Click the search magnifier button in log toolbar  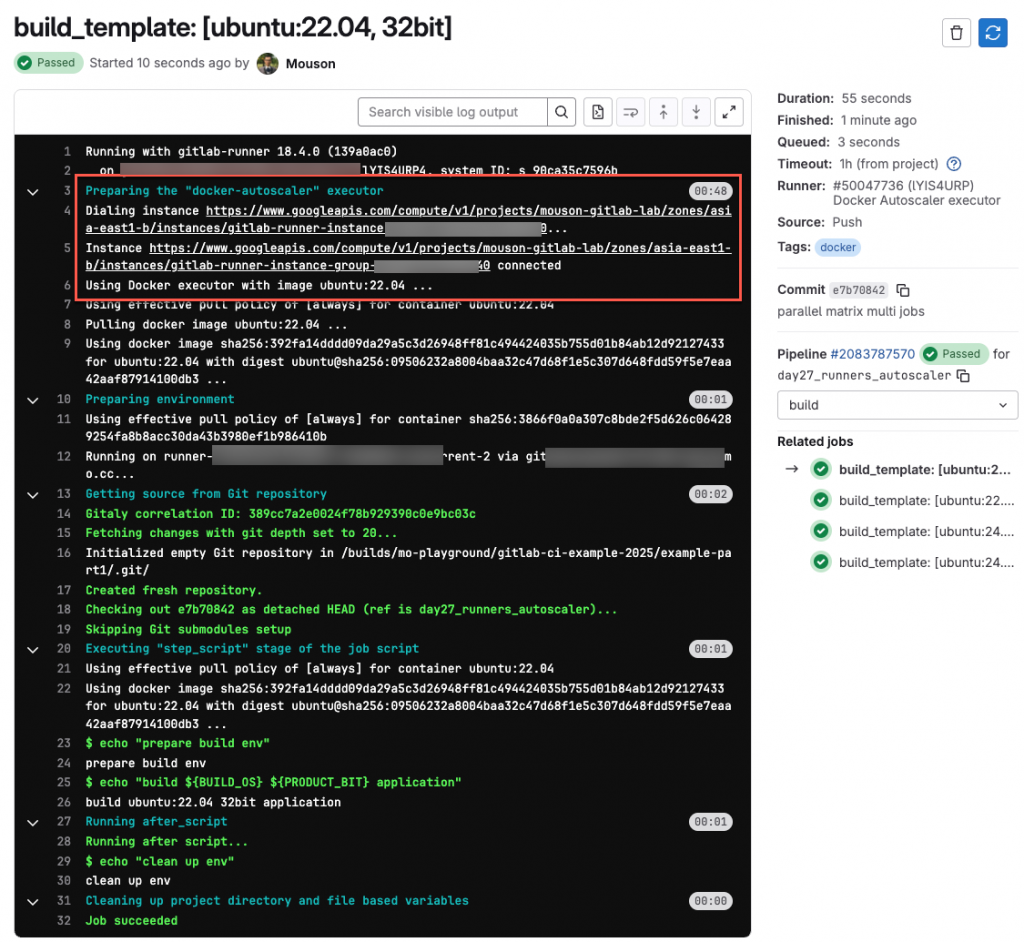pos(561,112)
